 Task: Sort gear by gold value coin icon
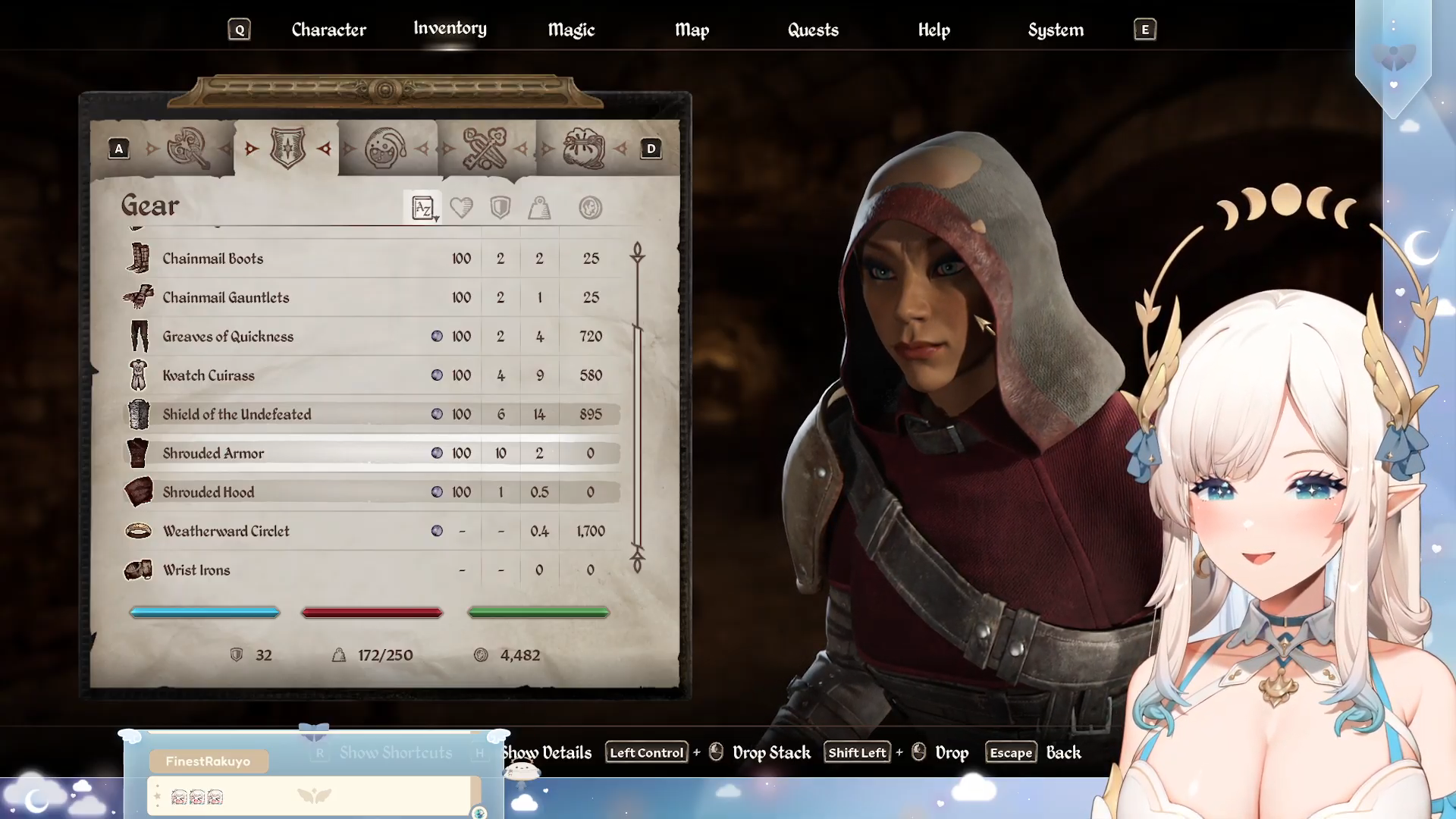click(x=590, y=207)
